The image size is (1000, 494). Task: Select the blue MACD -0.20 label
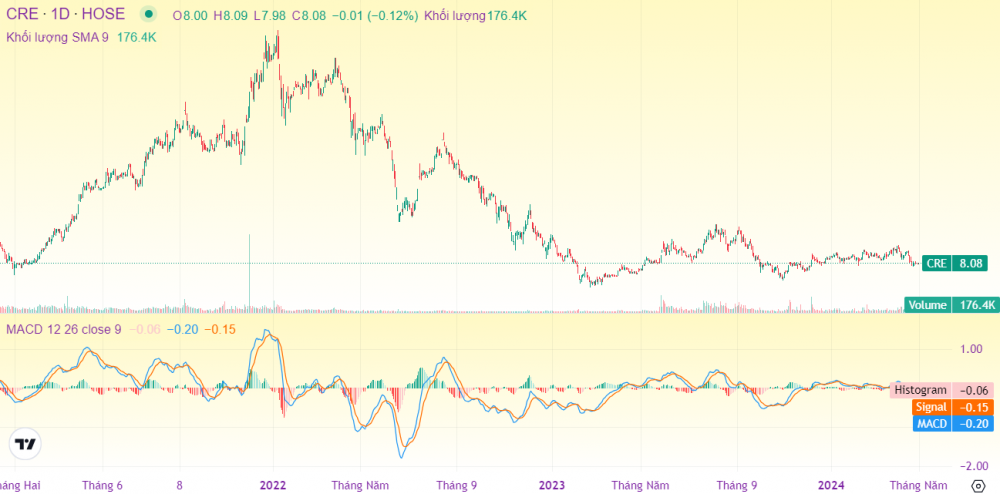(954, 424)
